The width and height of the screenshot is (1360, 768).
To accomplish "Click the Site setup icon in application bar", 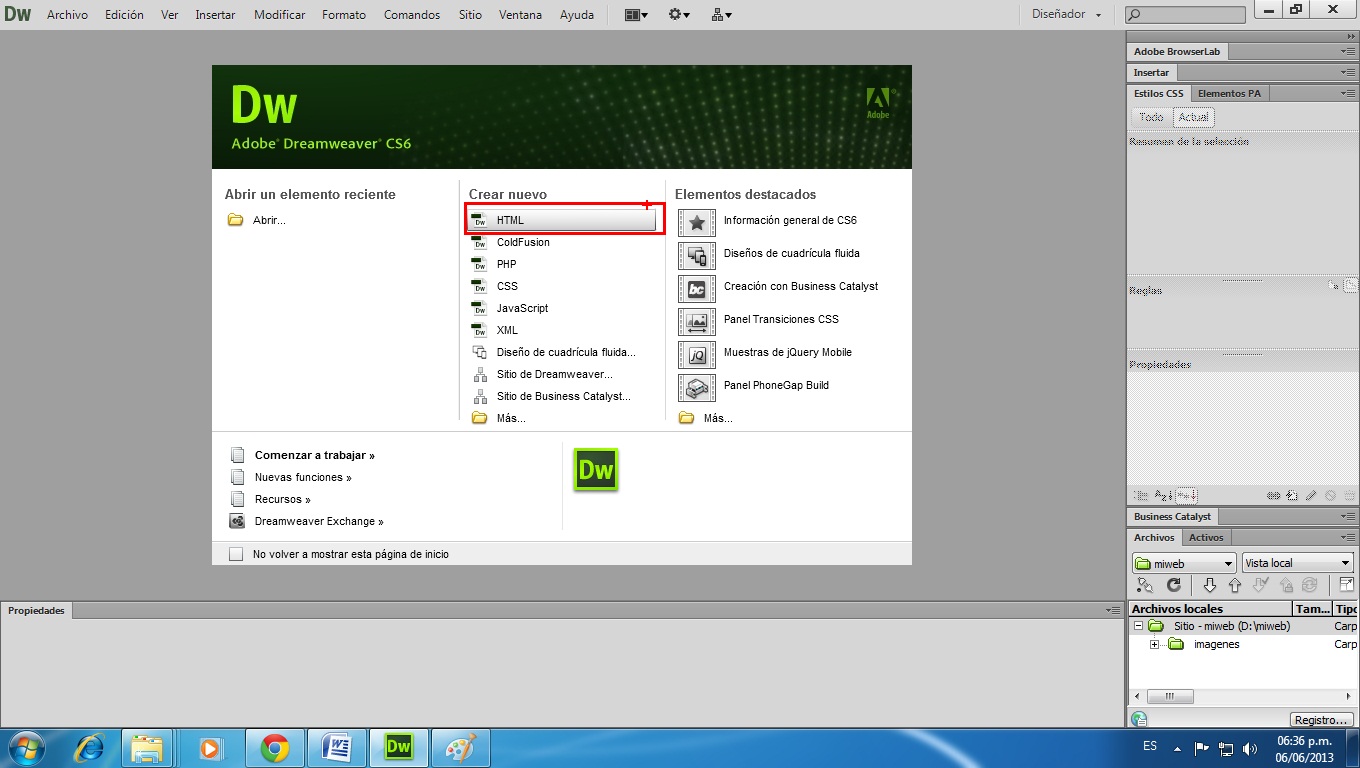I will point(717,14).
